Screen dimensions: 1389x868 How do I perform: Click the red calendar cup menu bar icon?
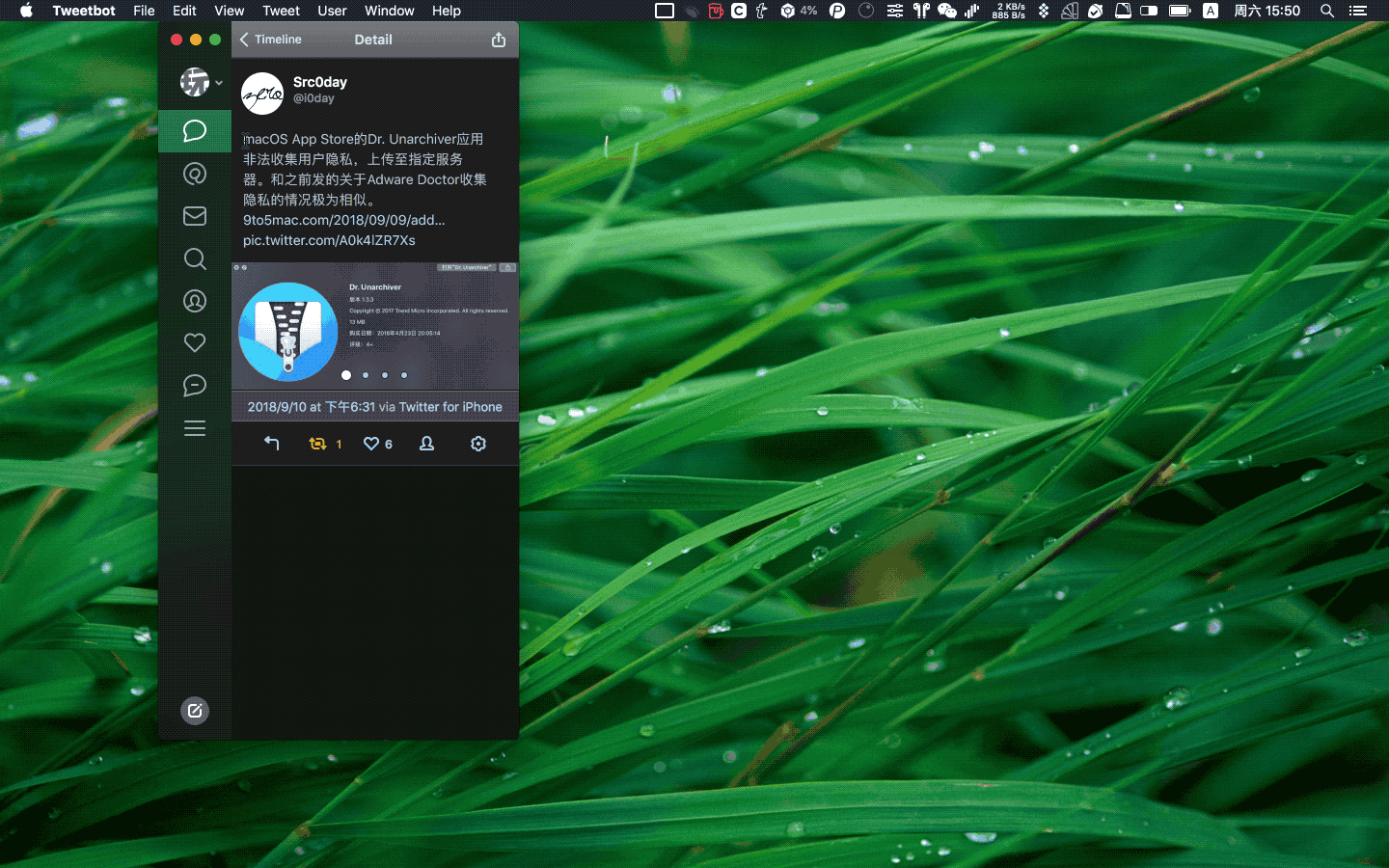click(716, 11)
